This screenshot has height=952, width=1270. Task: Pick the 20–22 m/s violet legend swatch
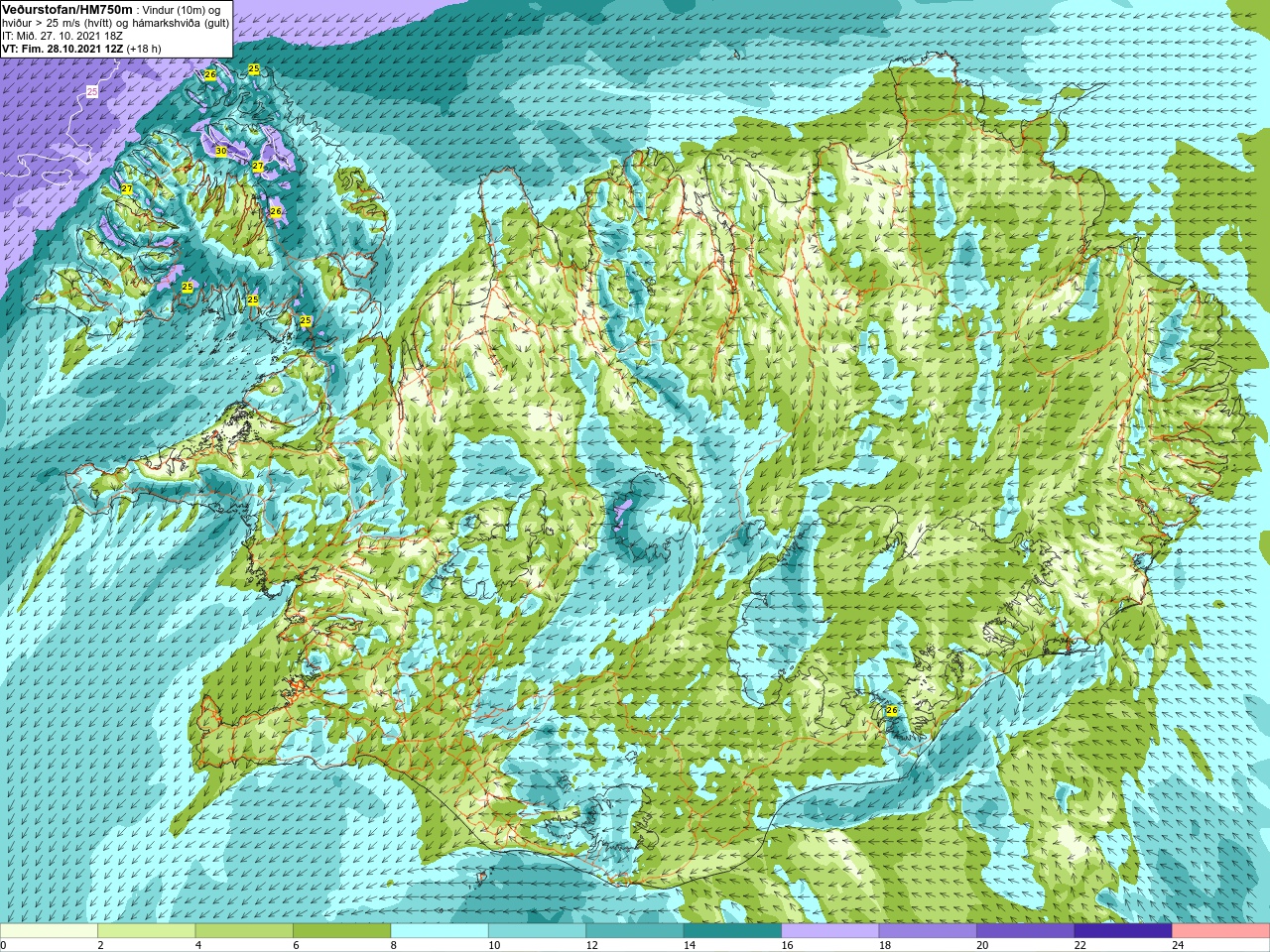click(1026, 931)
